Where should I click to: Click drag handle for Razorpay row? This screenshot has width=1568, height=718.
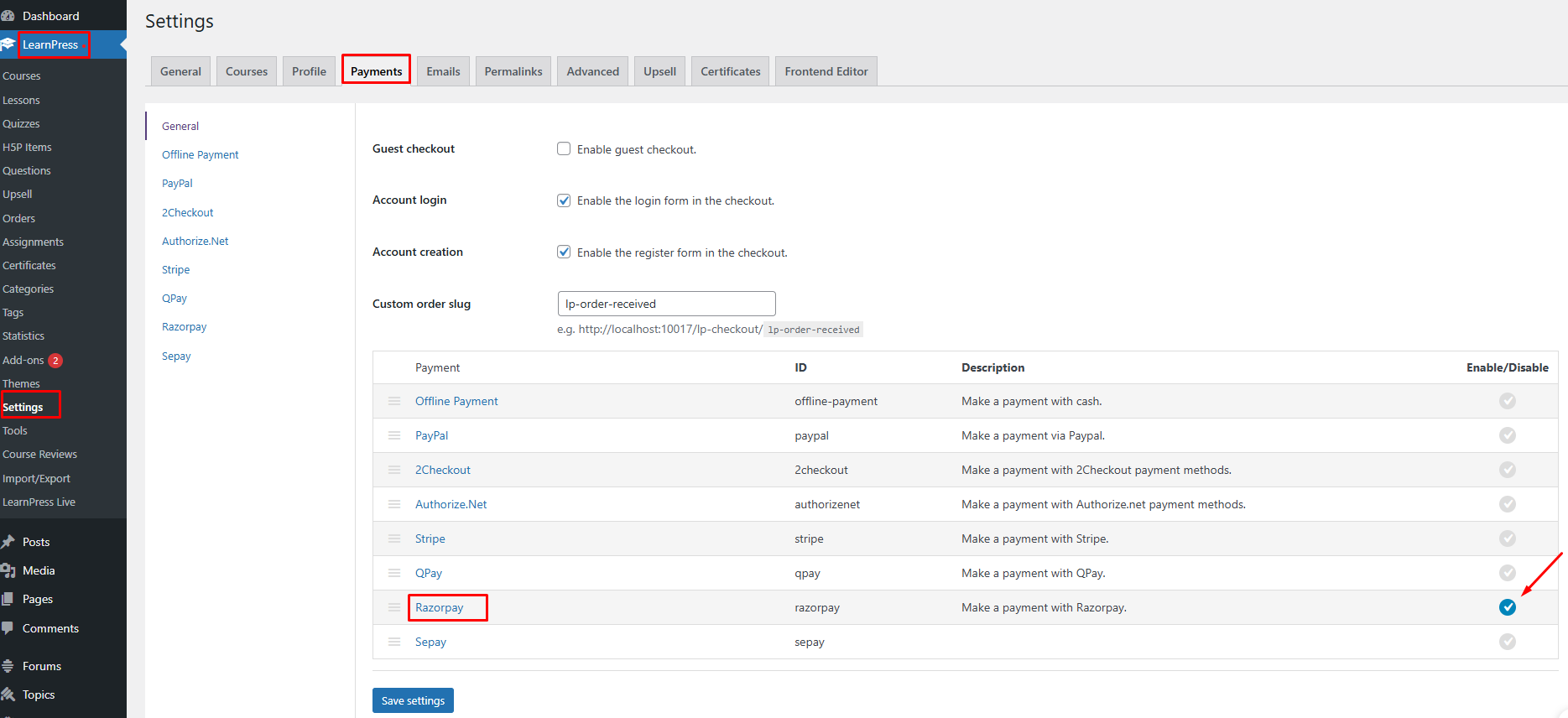click(x=394, y=607)
